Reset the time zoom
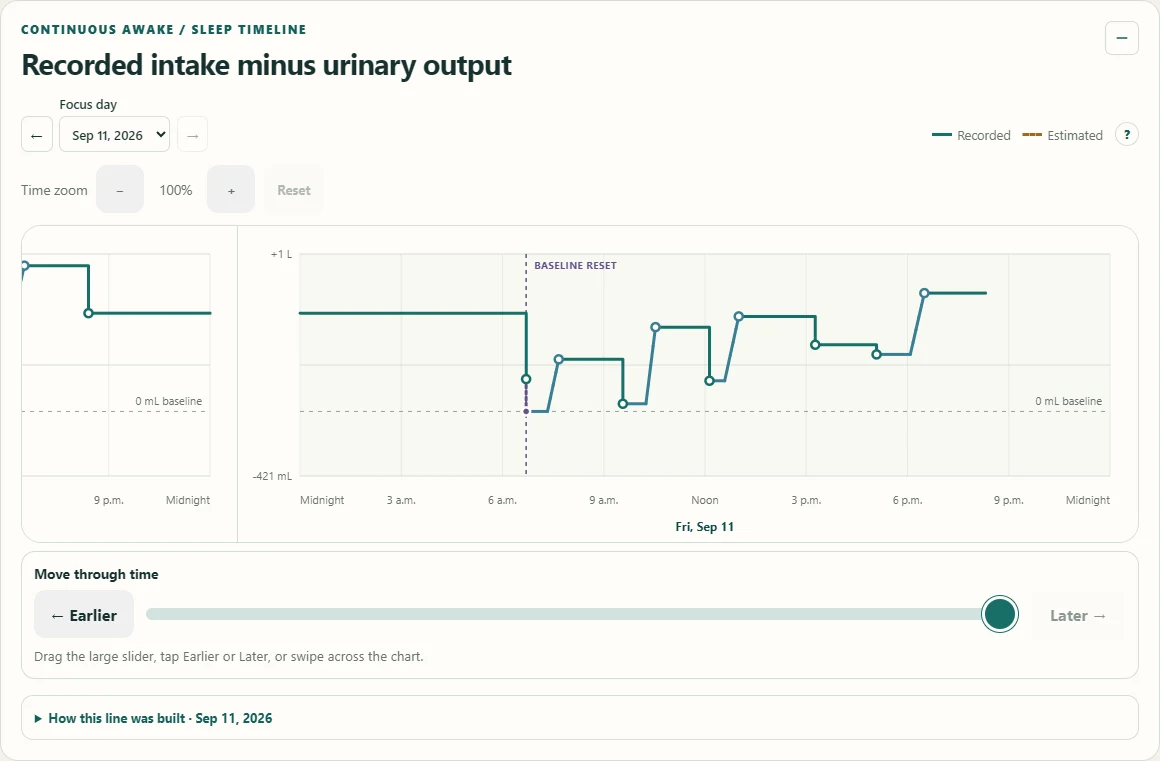Viewport: 1160px width, 761px height. (x=294, y=190)
